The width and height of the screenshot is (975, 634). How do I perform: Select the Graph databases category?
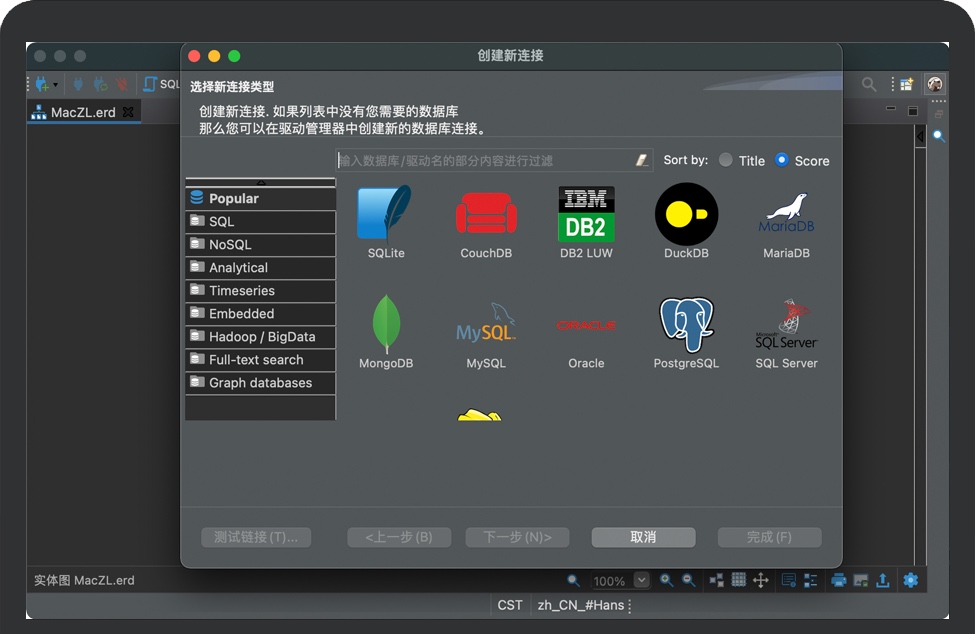coord(261,382)
